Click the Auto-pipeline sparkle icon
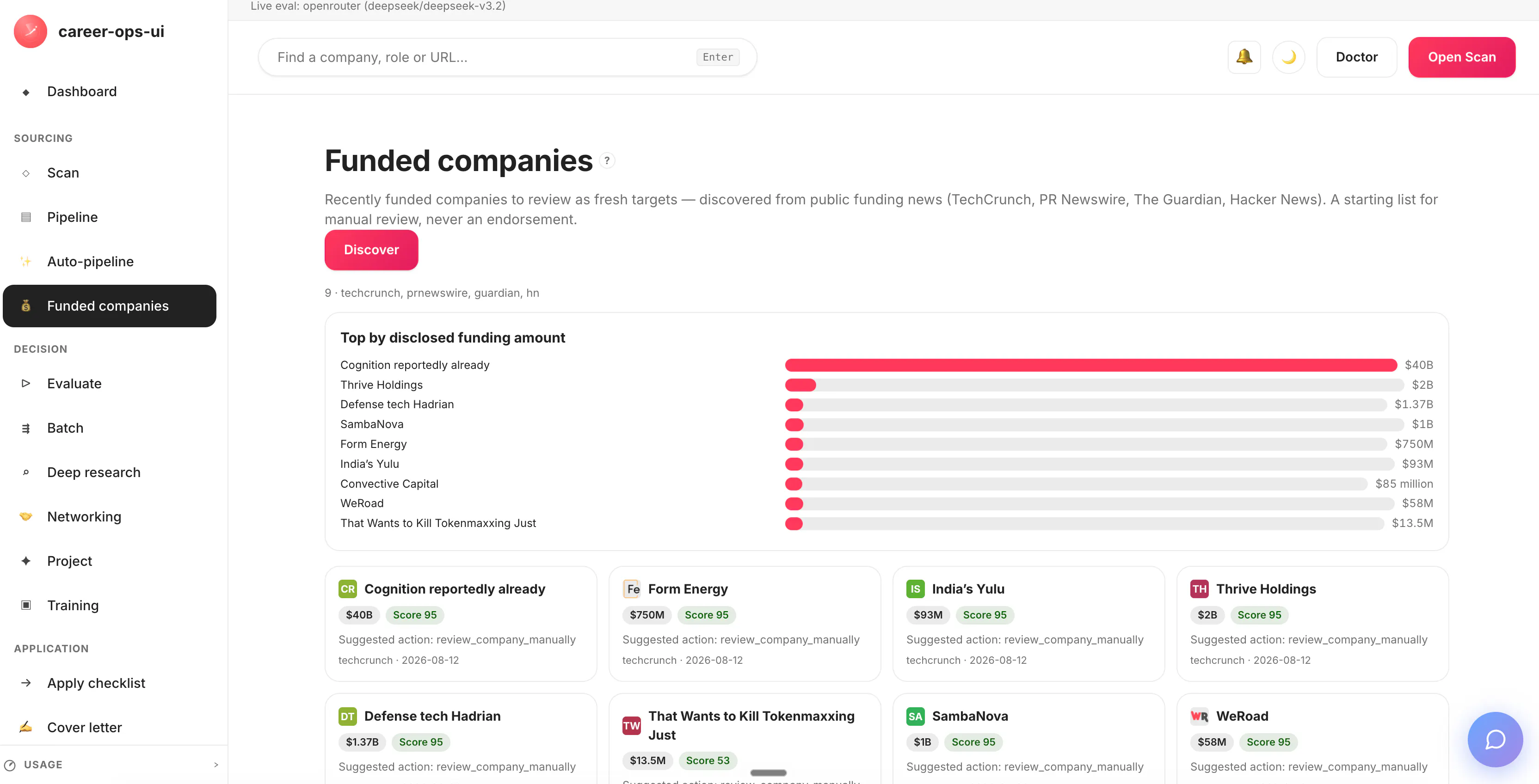 pos(26,262)
